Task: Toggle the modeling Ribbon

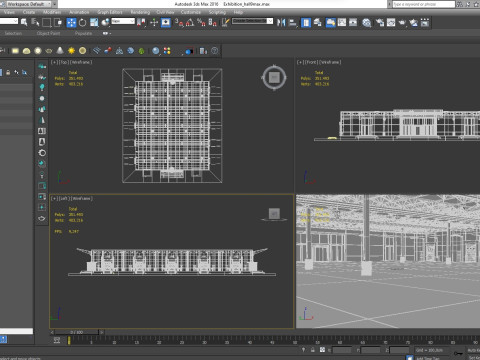Action: tap(331, 22)
